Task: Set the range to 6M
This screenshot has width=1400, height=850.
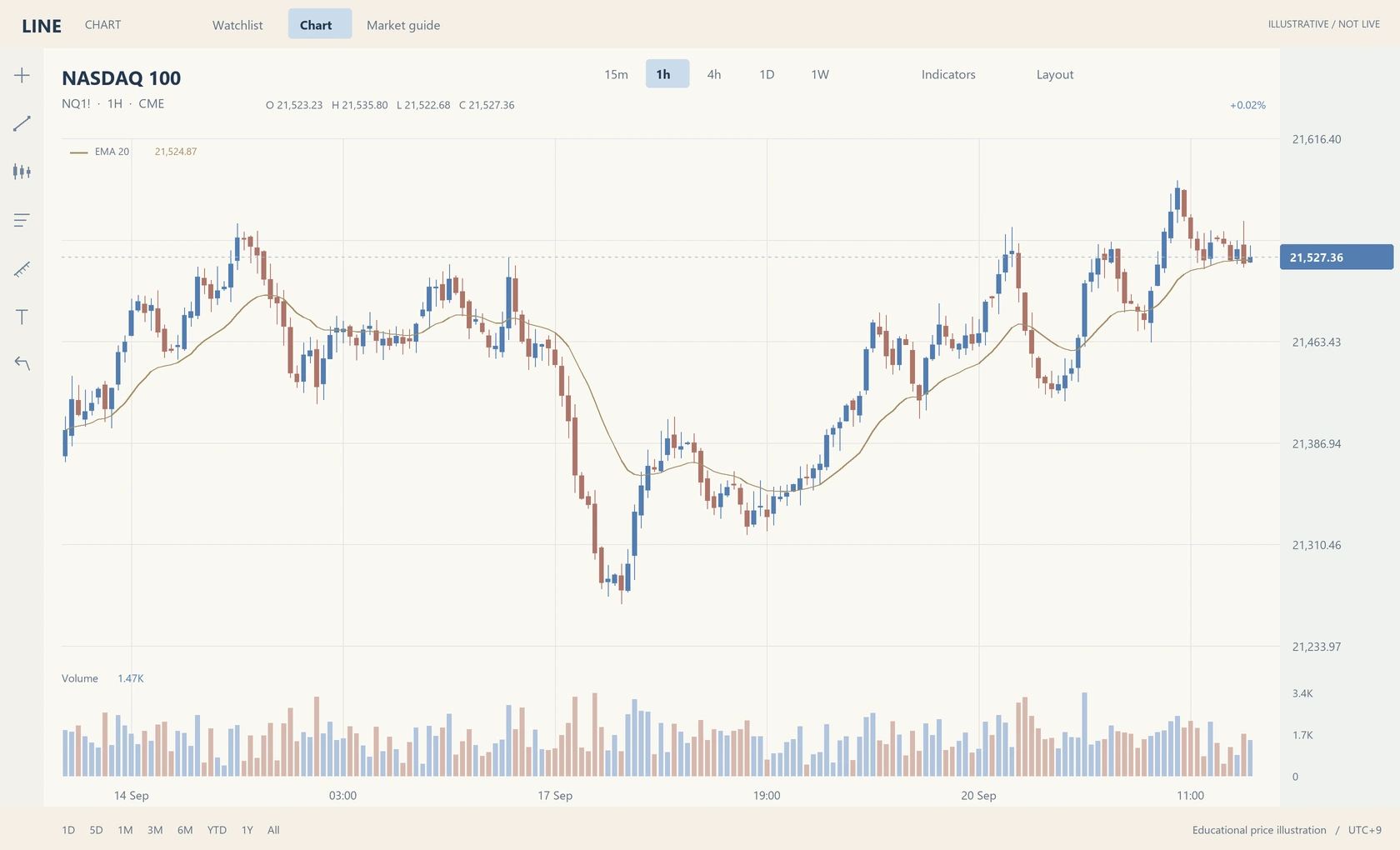Action: (185, 830)
